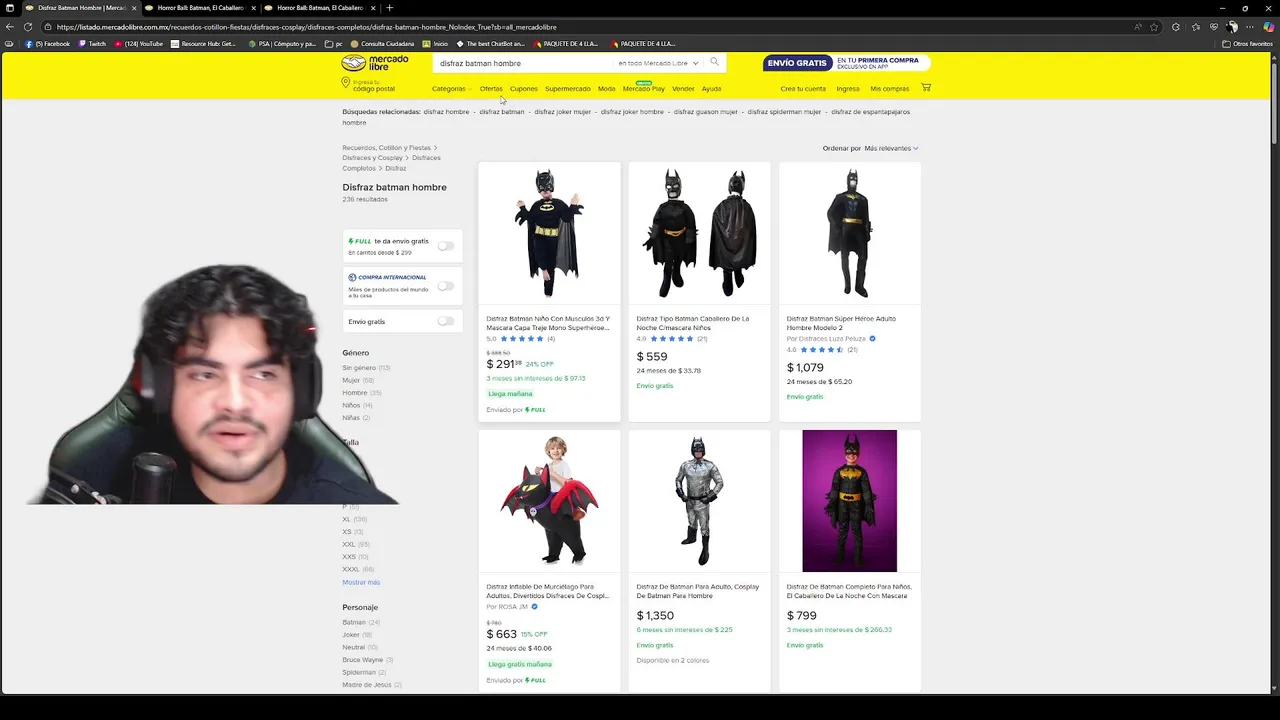
Task: Open the shopping cart icon
Action: (926, 88)
